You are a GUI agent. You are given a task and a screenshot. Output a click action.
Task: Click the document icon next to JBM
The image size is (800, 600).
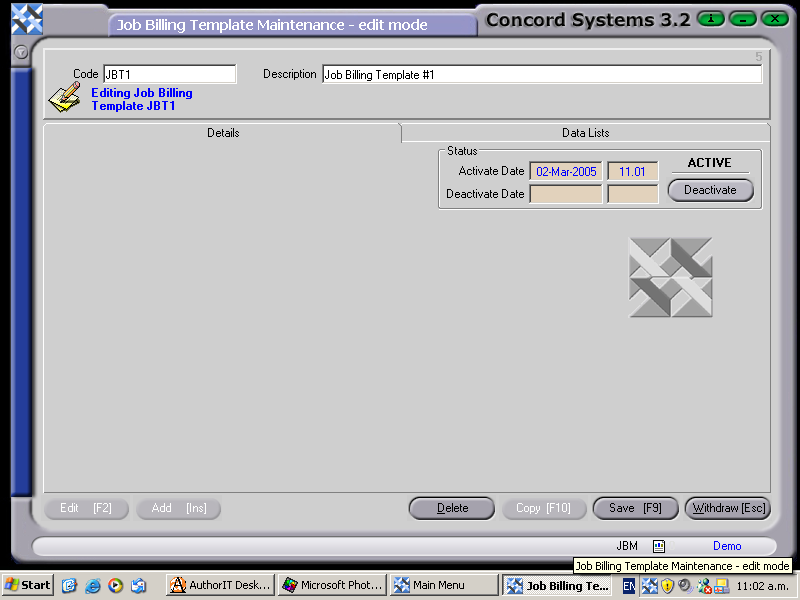click(658, 546)
